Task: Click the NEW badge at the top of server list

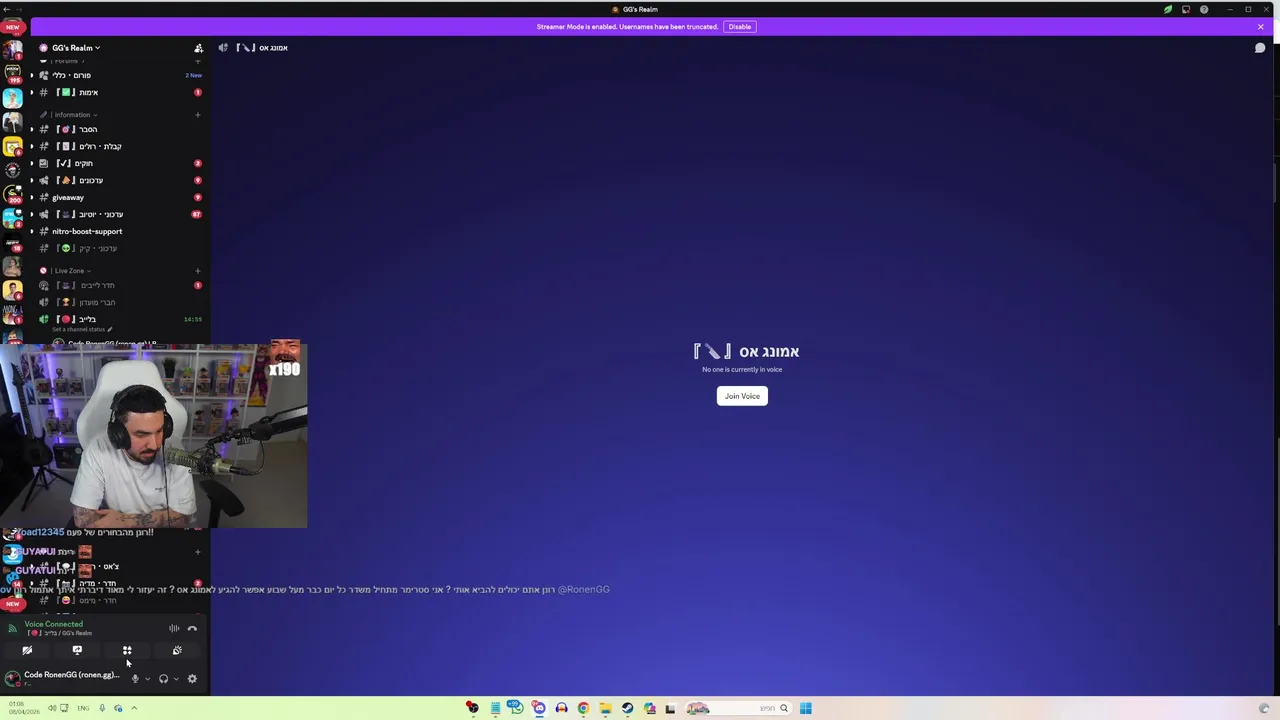Action: tap(12, 27)
